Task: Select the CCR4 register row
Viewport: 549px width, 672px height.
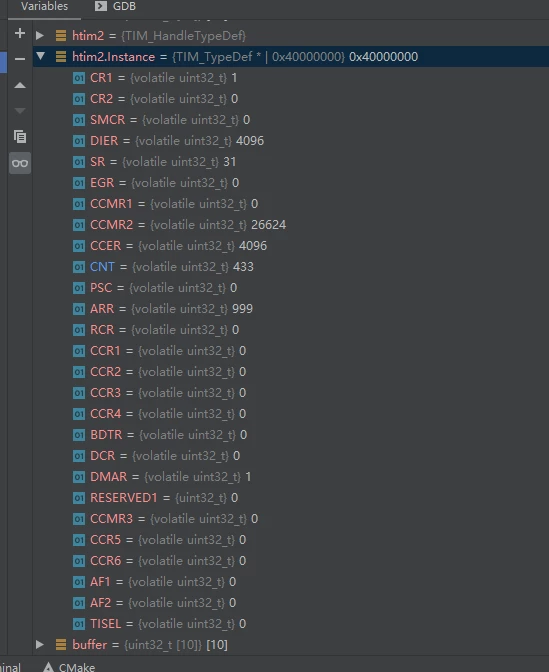Action: click(291, 414)
